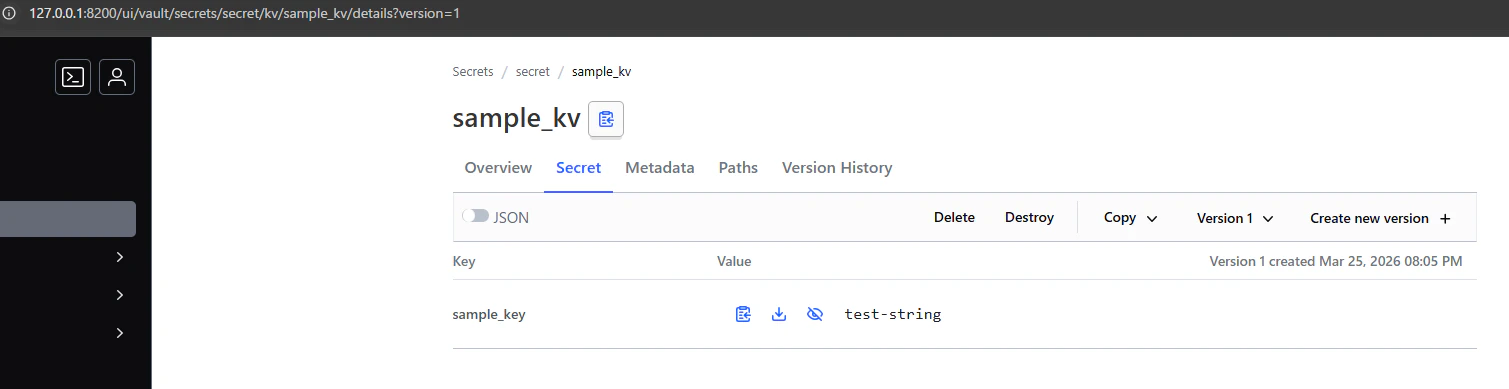Click the sample_kv breadcrumb

pos(602,72)
